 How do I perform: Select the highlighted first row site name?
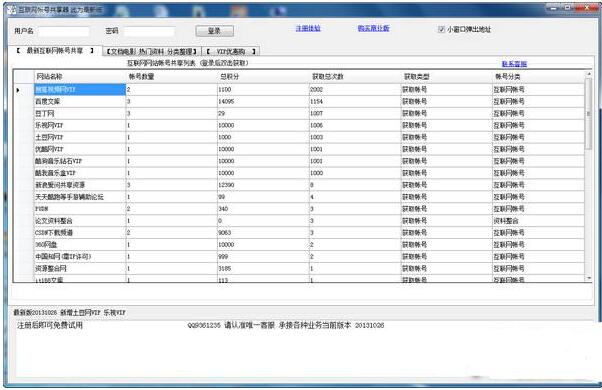pyautogui.click(x=80, y=89)
